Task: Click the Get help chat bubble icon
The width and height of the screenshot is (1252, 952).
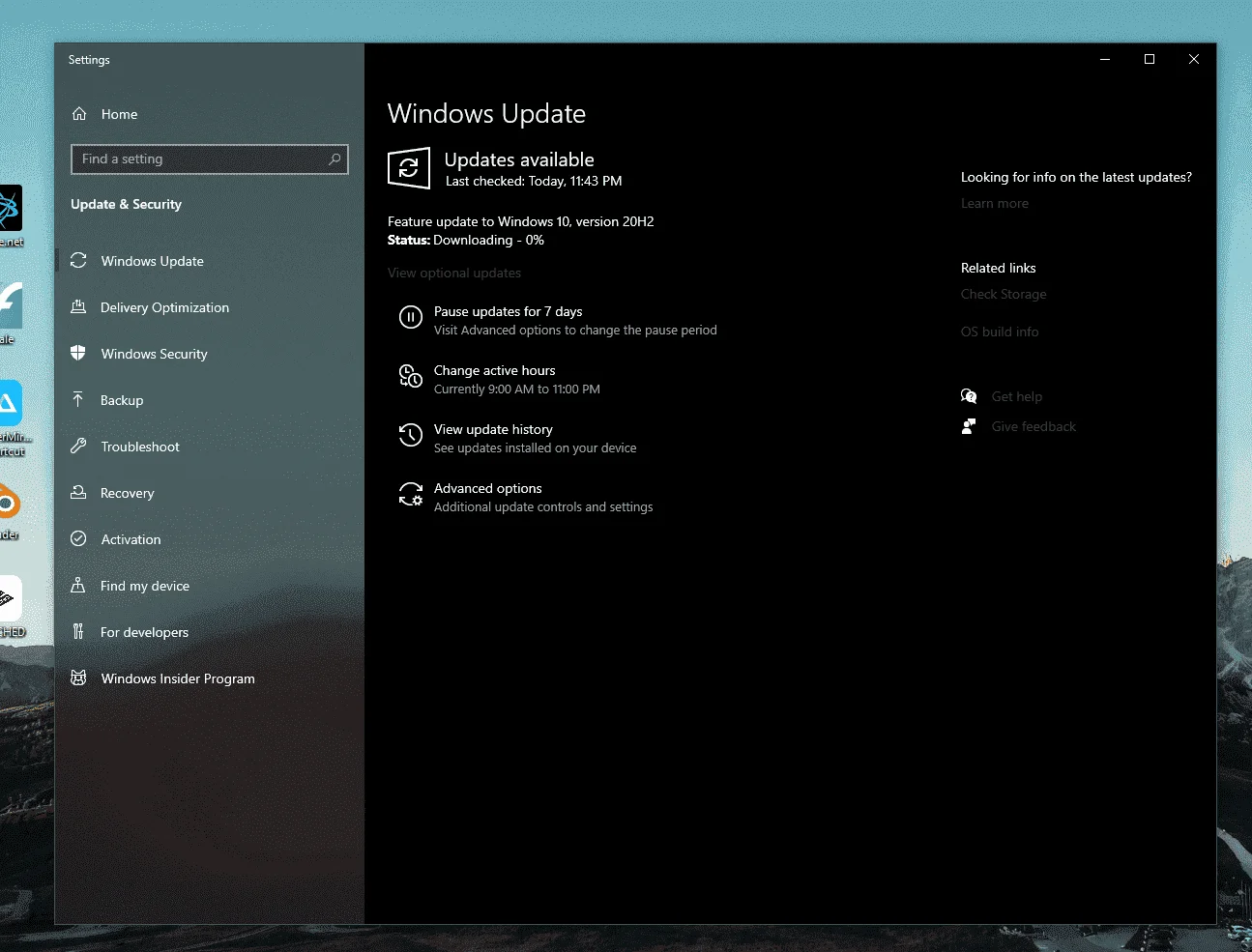Action: pos(969,396)
